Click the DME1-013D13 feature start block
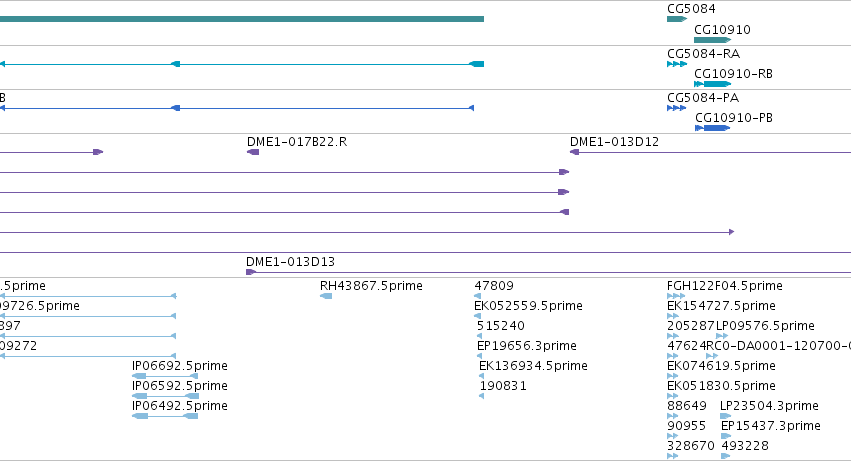 point(251,272)
